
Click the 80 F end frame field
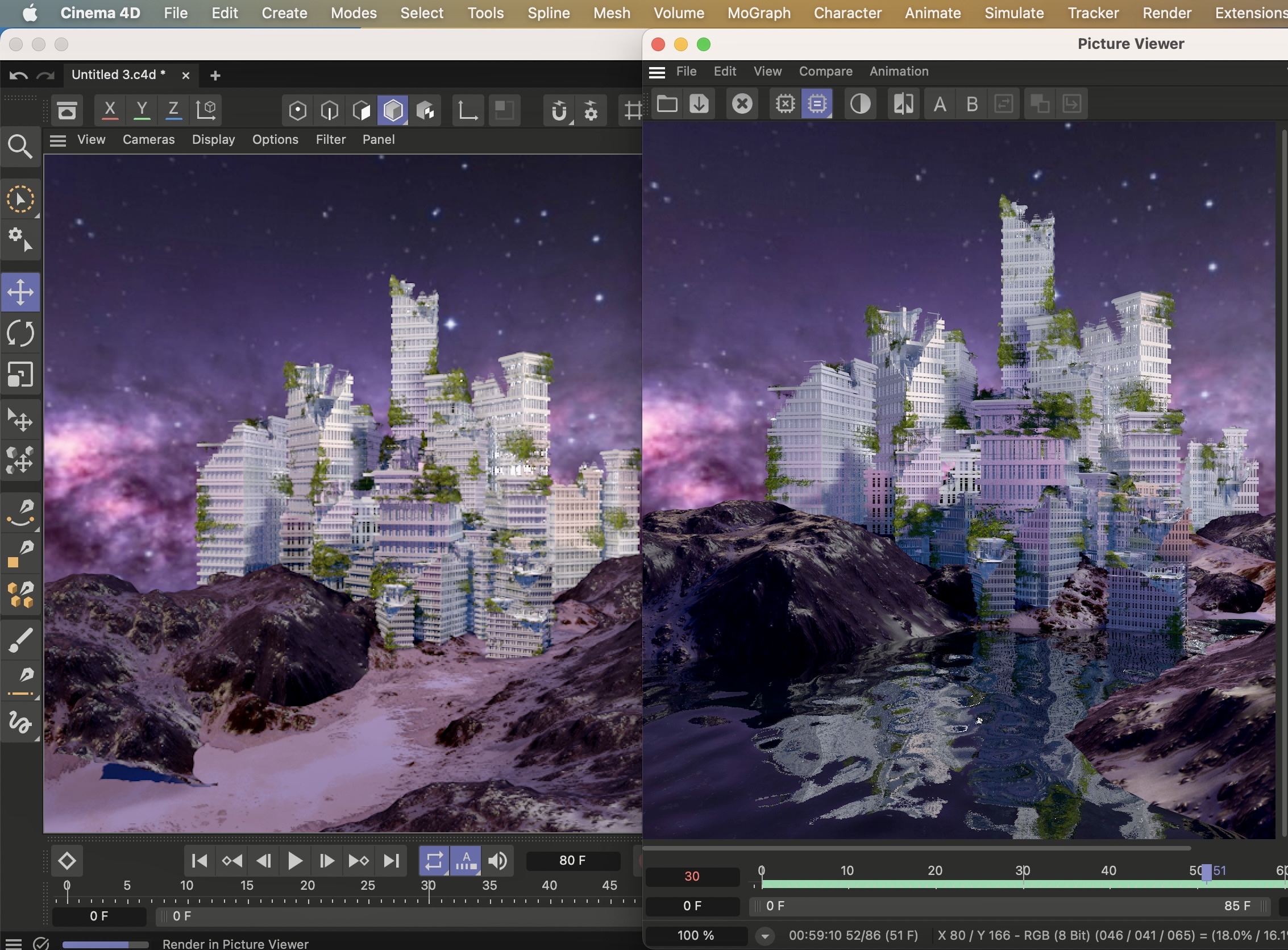click(572, 860)
